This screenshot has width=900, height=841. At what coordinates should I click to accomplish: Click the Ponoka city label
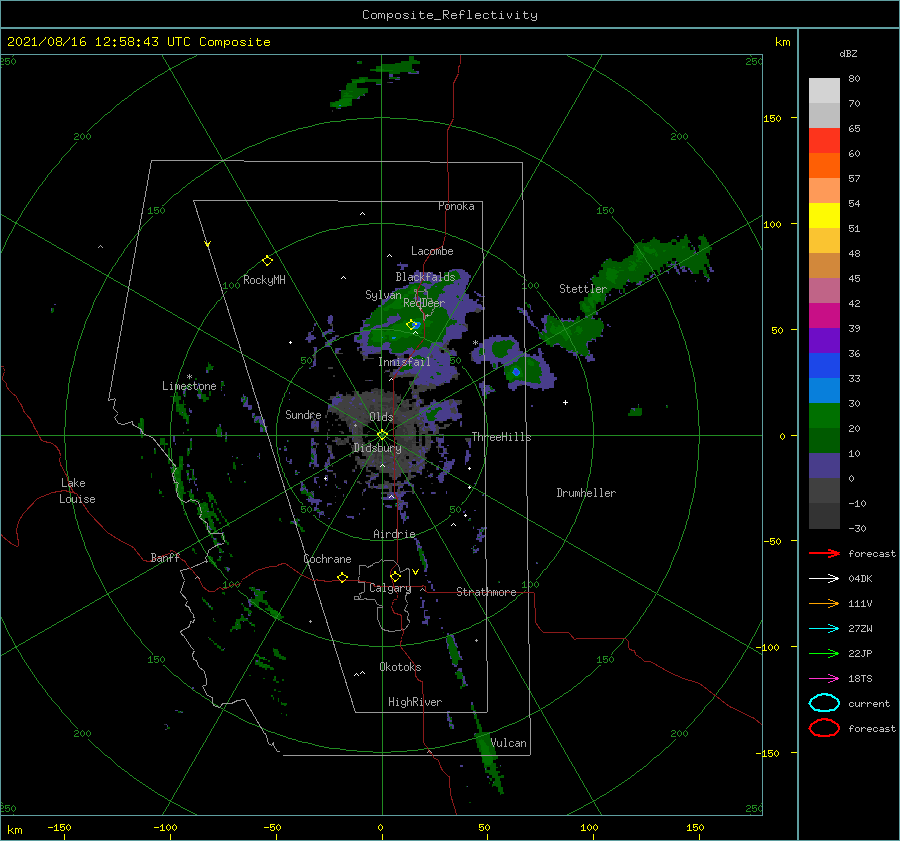[456, 206]
